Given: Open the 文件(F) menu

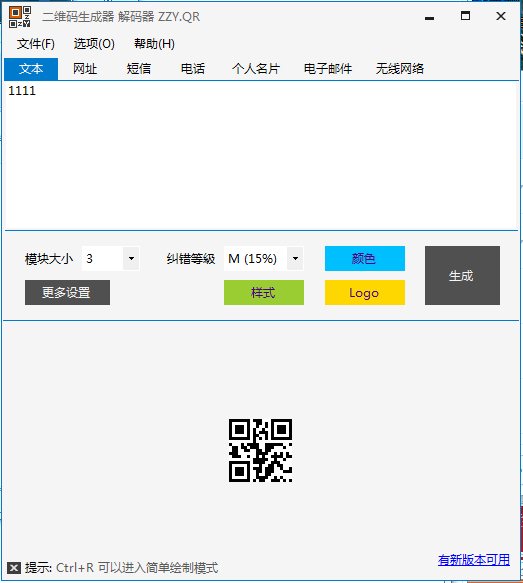Looking at the screenshot, I should 36,44.
